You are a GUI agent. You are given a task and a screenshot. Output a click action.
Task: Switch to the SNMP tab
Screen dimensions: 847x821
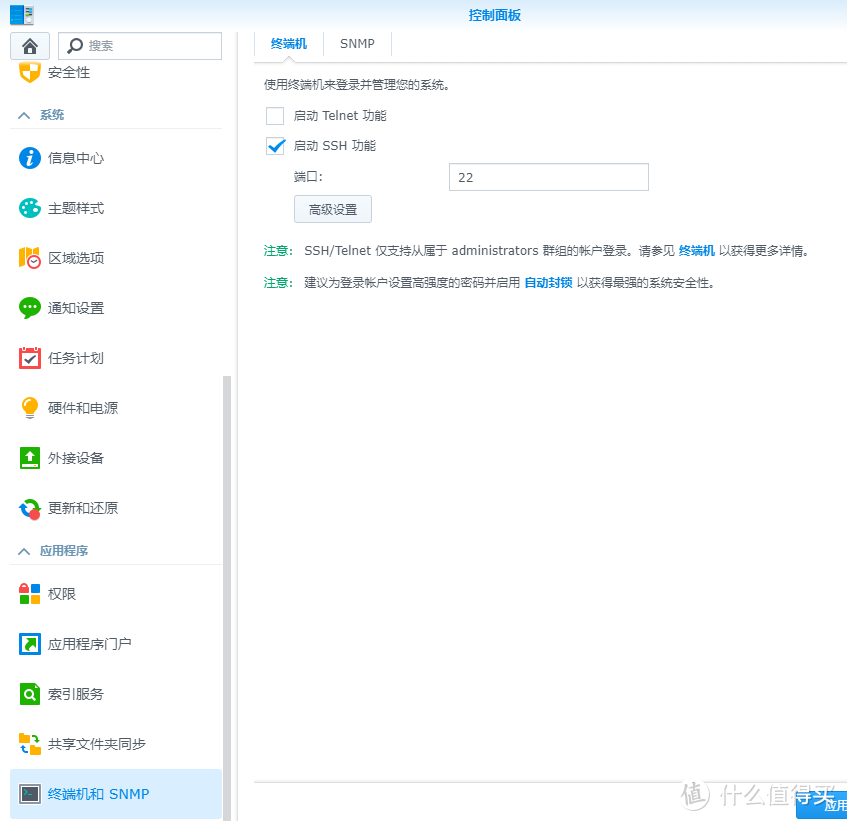(x=357, y=44)
